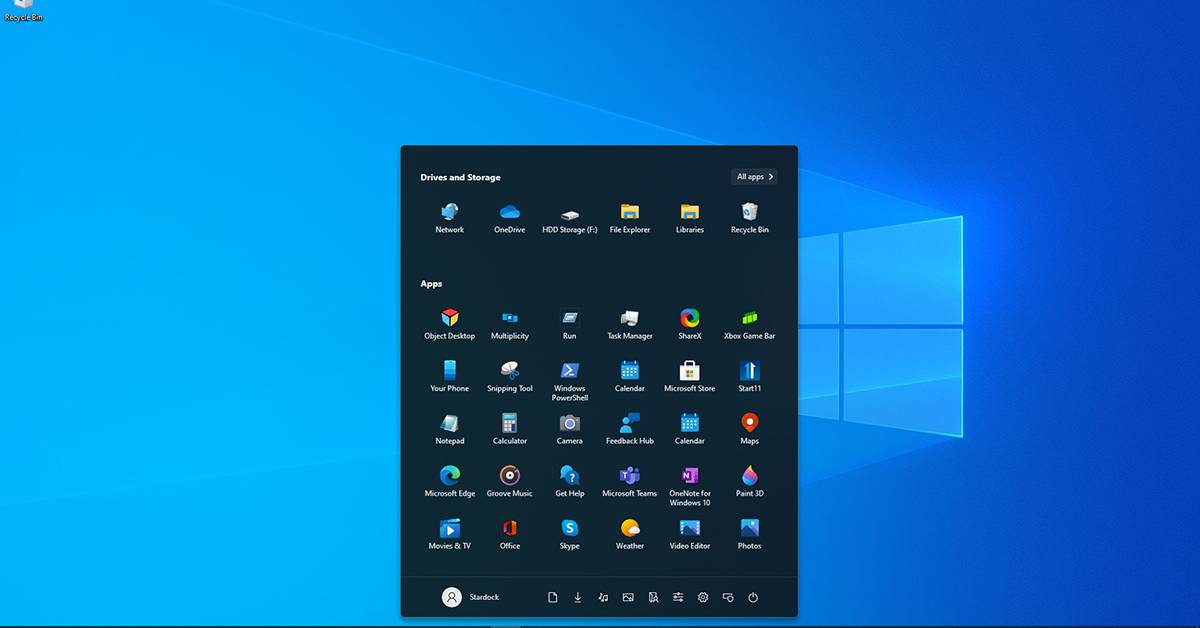
Task: Launch Task Manager
Action: pos(629,320)
